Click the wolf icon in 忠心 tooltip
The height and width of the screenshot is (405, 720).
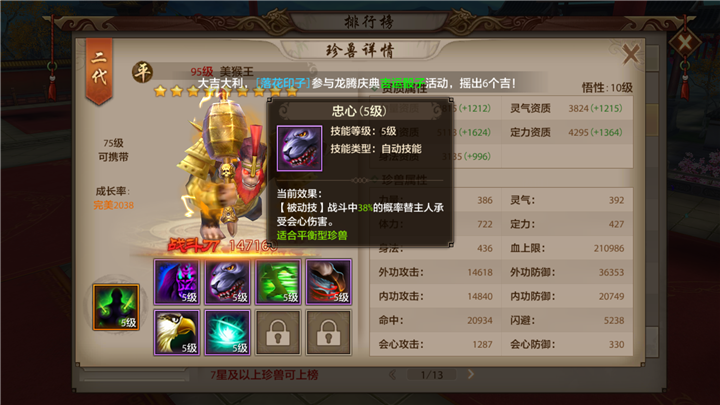(299, 148)
